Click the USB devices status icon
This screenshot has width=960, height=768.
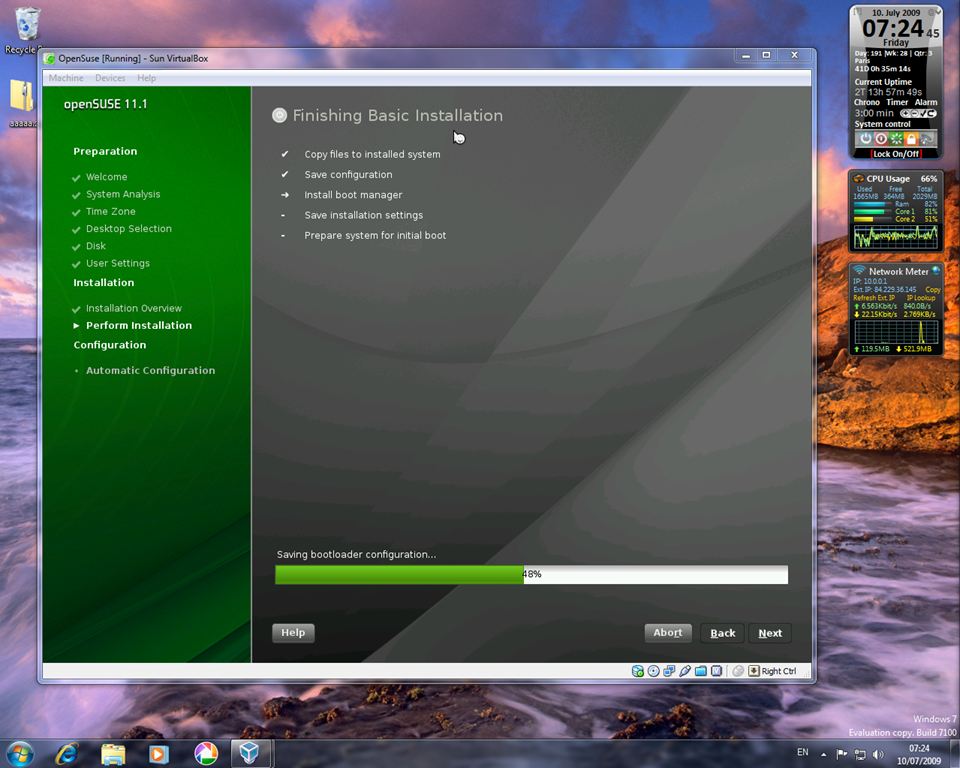[685, 671]
